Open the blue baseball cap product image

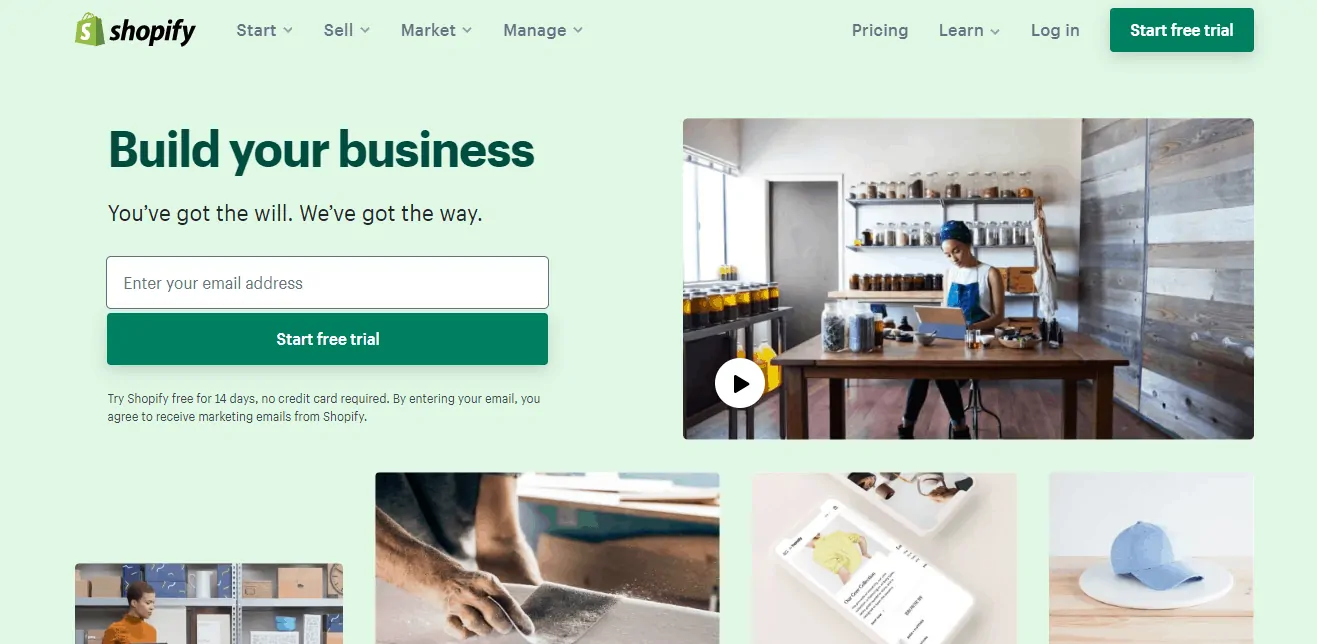click(x=1151, y=558)
